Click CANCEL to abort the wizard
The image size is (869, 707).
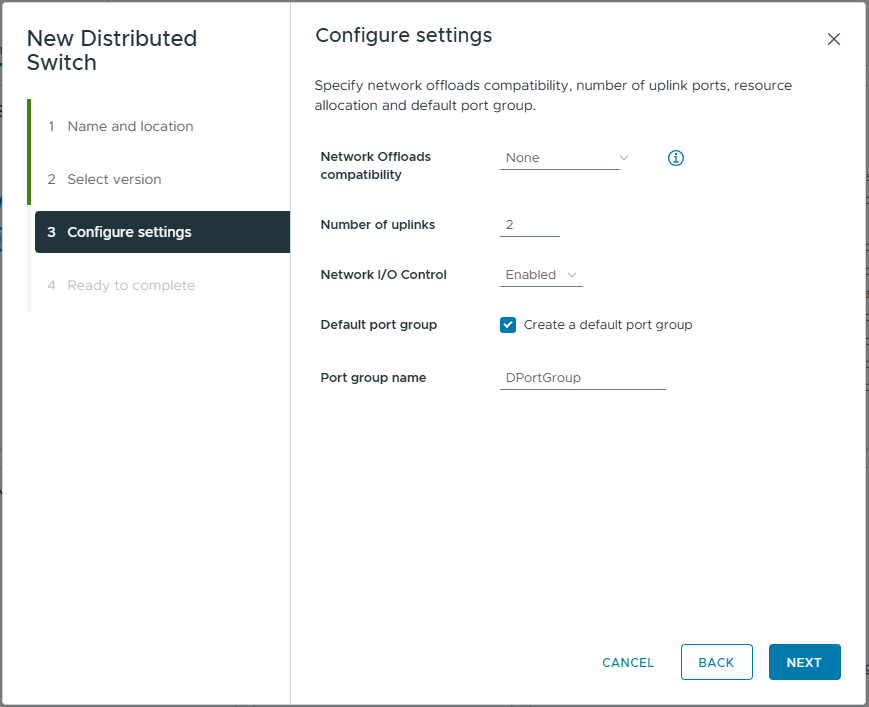pos(628,662)
